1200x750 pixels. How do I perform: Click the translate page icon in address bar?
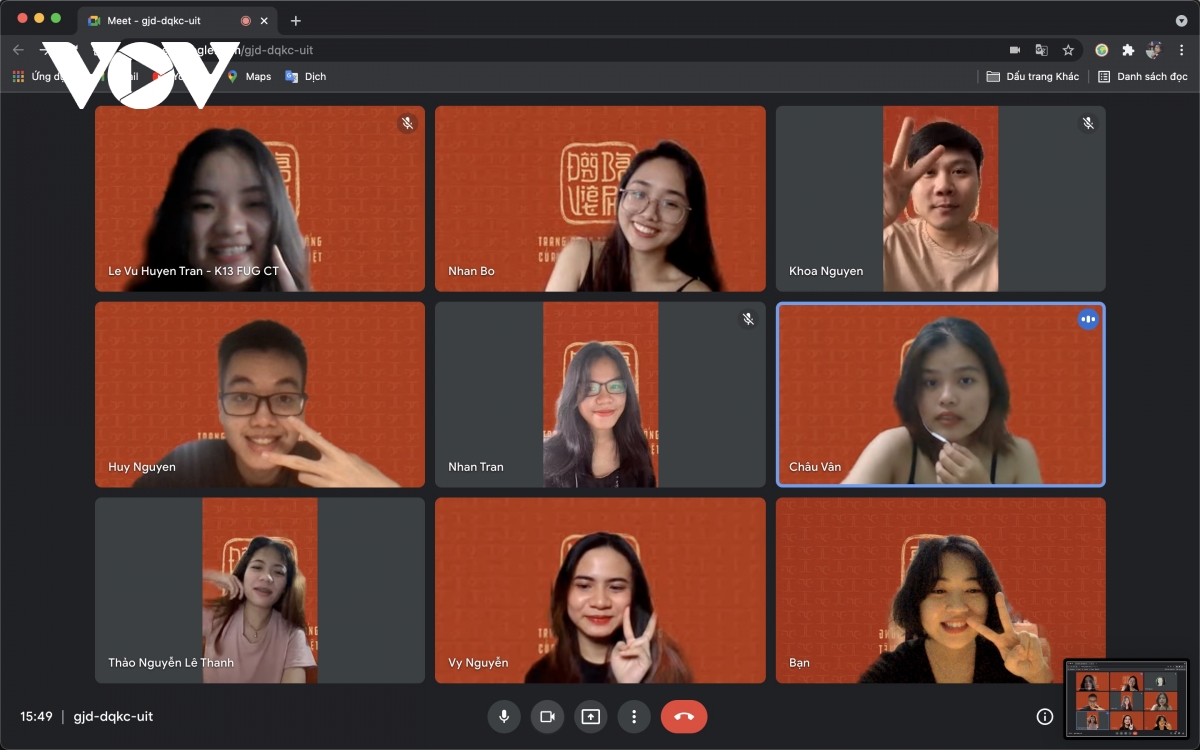[1041, 50]
